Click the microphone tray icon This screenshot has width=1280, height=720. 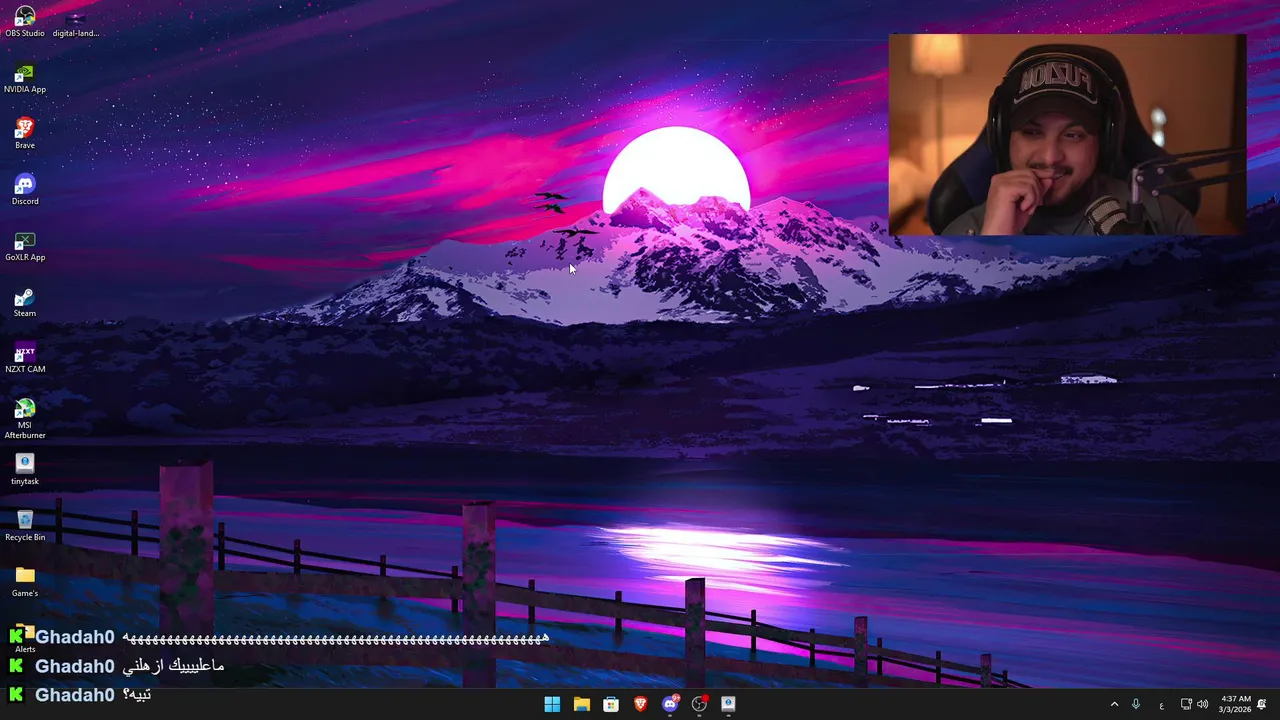[x=1135, y=704]
